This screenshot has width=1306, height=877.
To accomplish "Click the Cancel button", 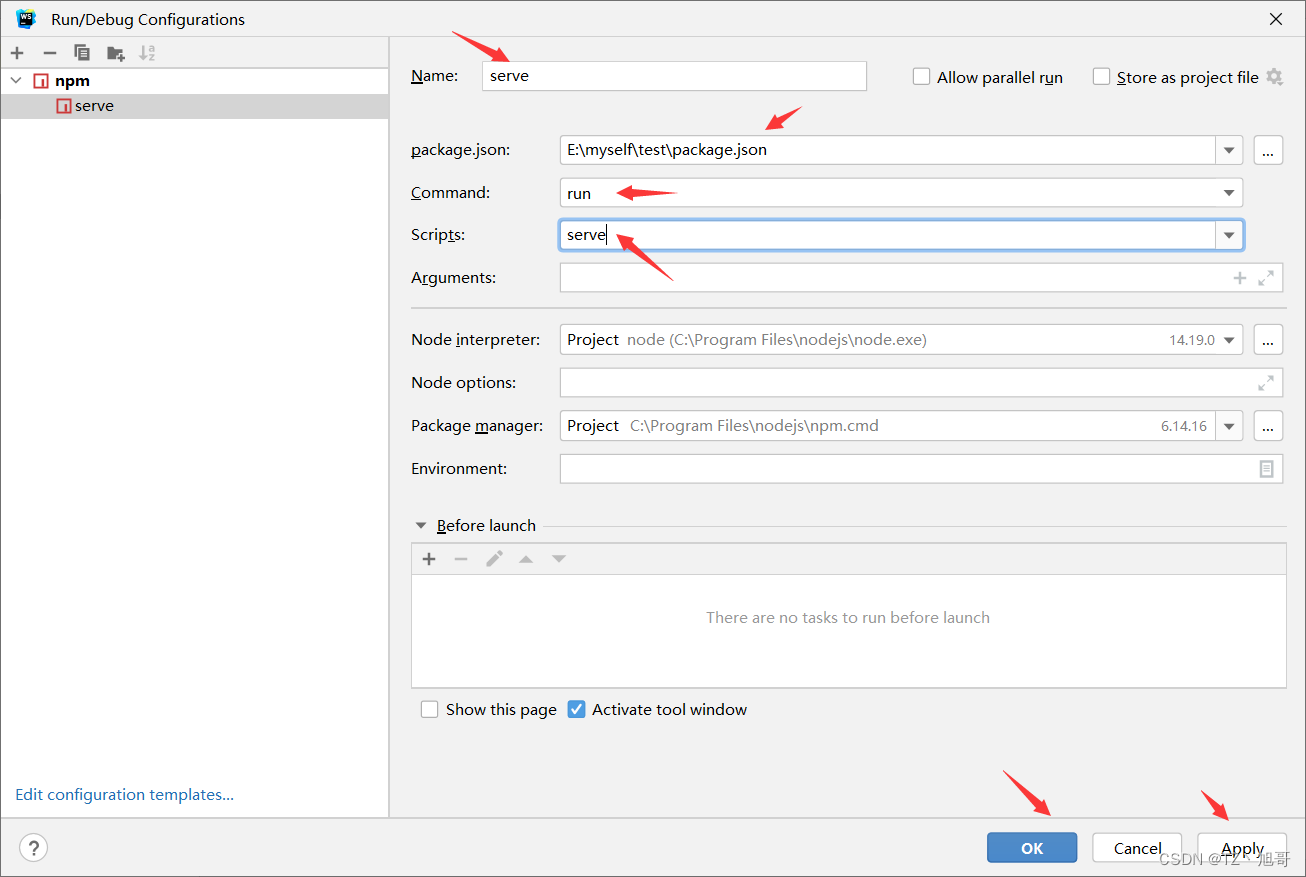I will [x=1137, y=848].
